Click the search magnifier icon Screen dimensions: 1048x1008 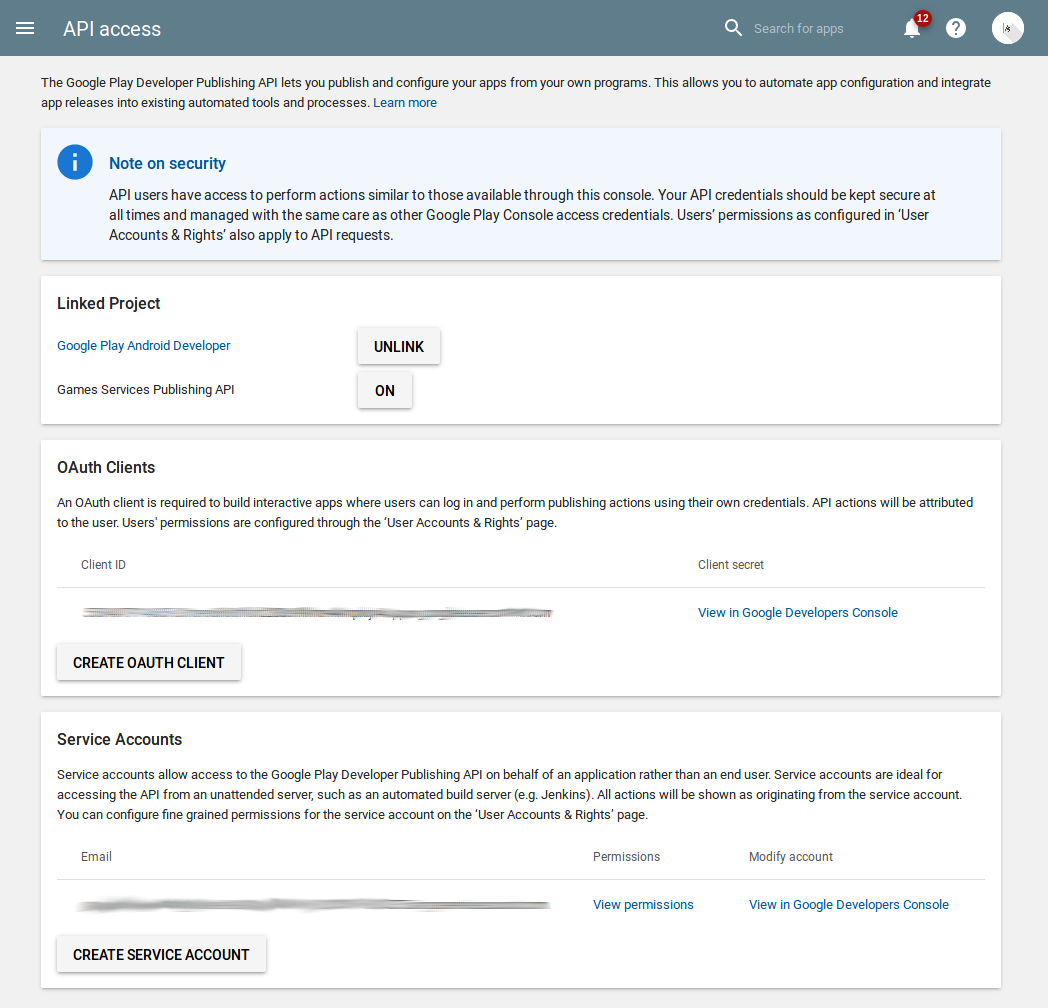[x=734, y=28]
